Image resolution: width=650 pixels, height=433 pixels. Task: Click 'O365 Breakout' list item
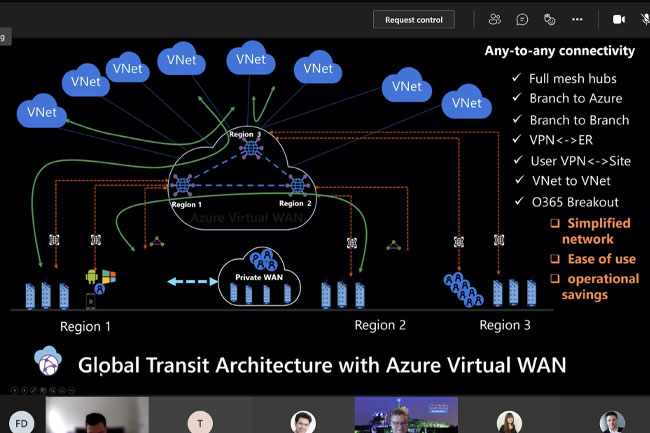575,202
